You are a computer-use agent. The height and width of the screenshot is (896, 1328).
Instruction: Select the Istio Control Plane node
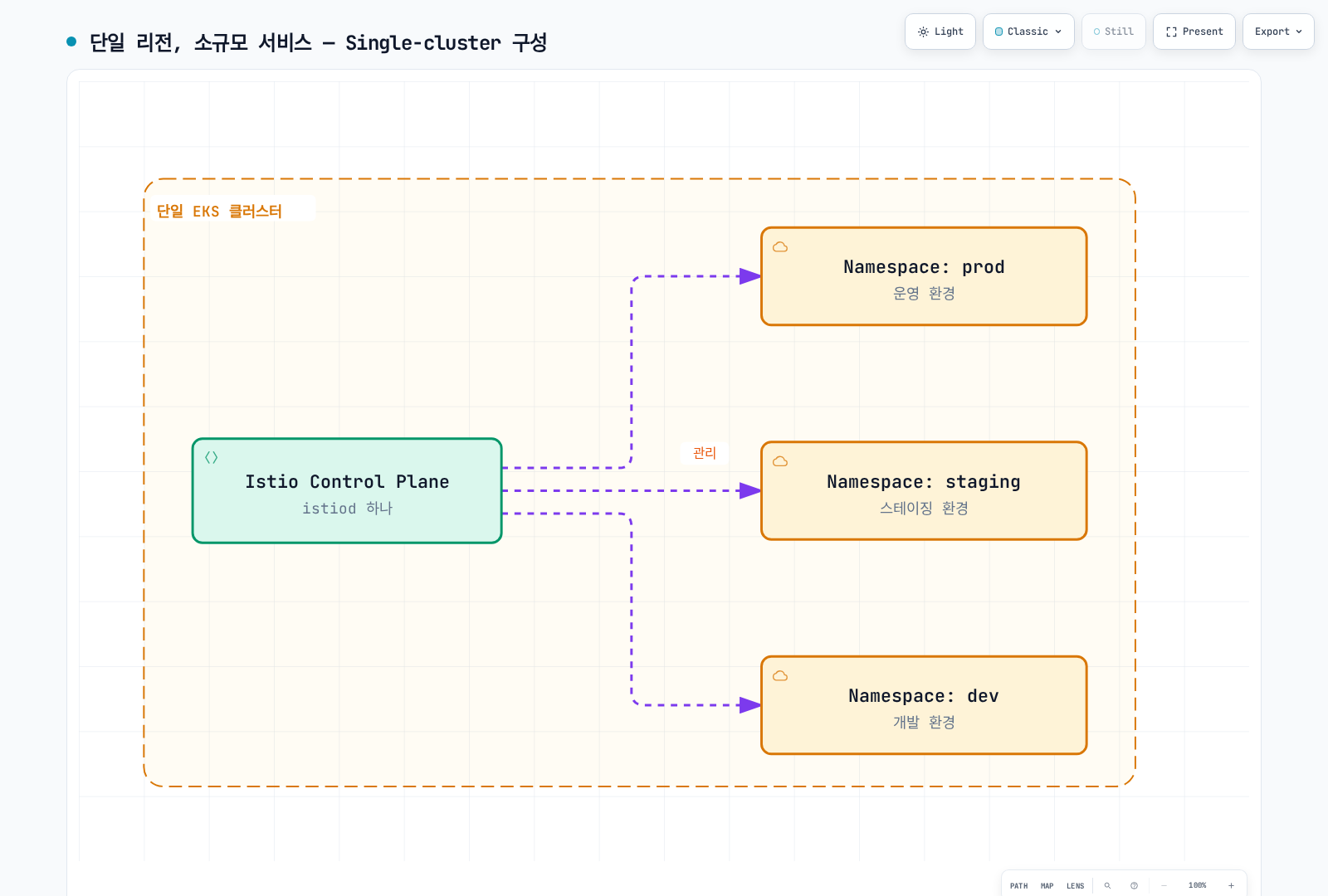click(x=347, y=491)
